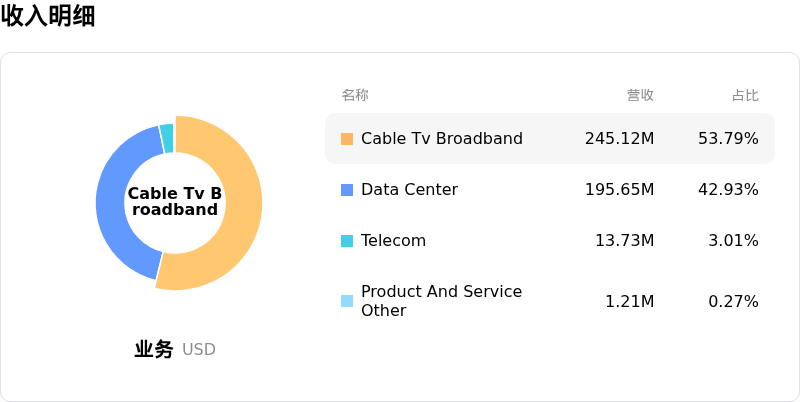The image size is (800, 402).
Task: Select the Data Center row name
Action: coord(409,190)
